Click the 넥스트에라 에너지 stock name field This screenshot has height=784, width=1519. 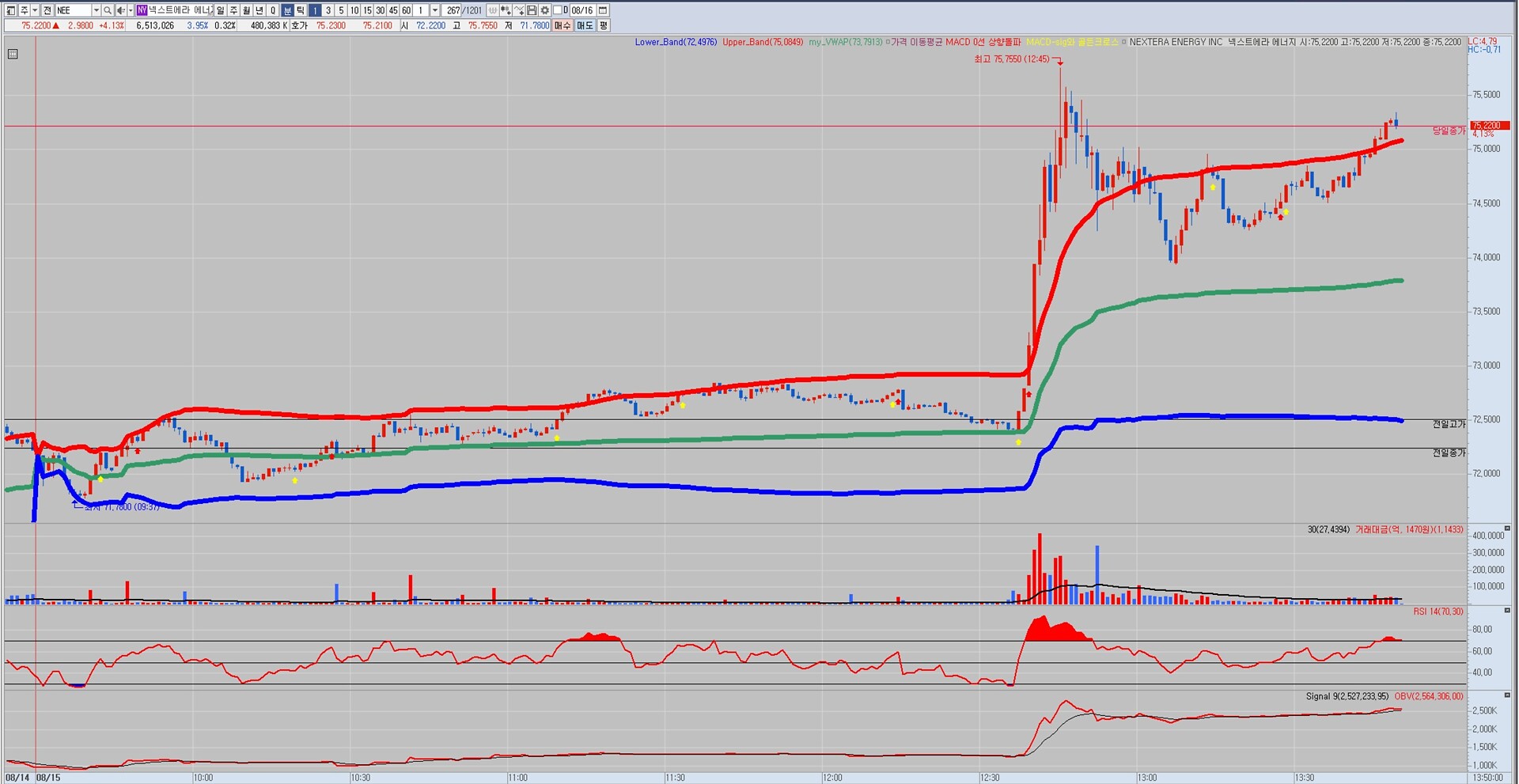pos(180,10)
